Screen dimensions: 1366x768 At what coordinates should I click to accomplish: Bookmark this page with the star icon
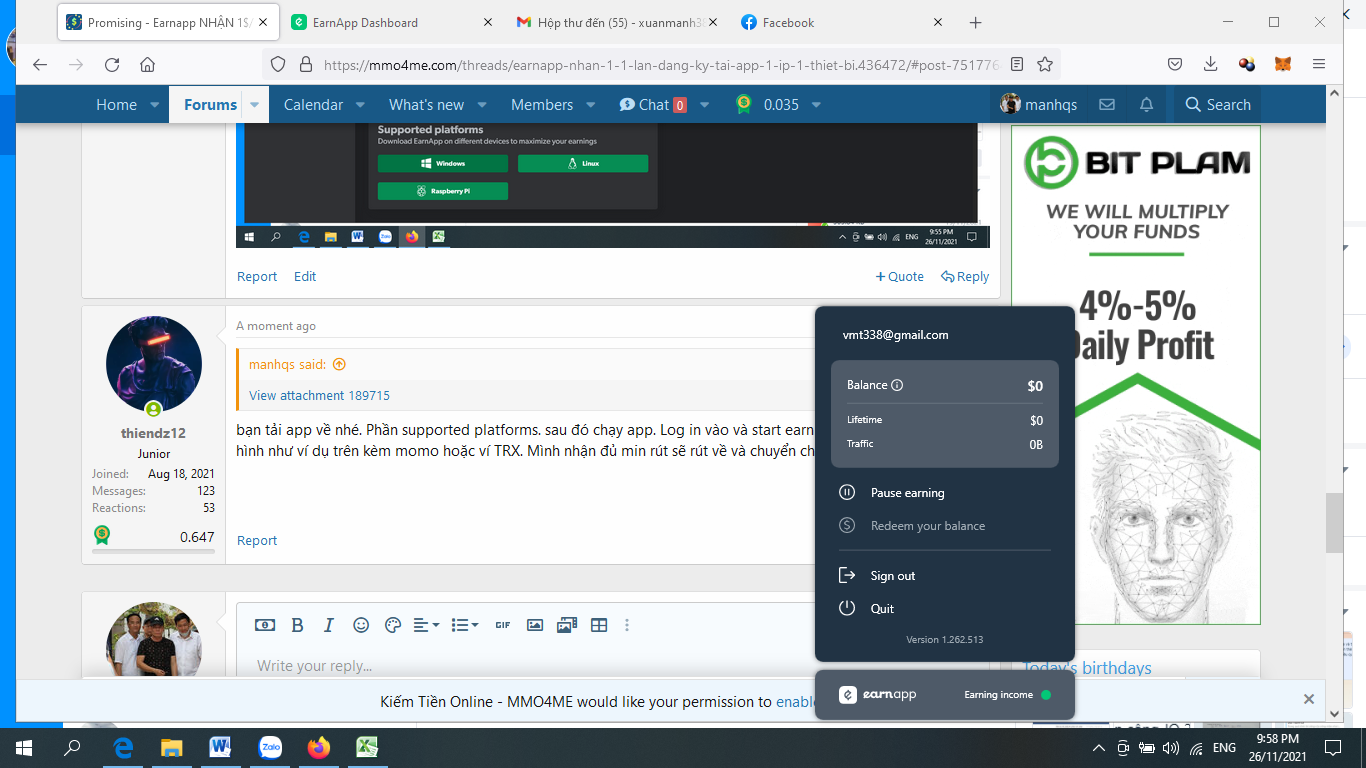coord(1045,64)
